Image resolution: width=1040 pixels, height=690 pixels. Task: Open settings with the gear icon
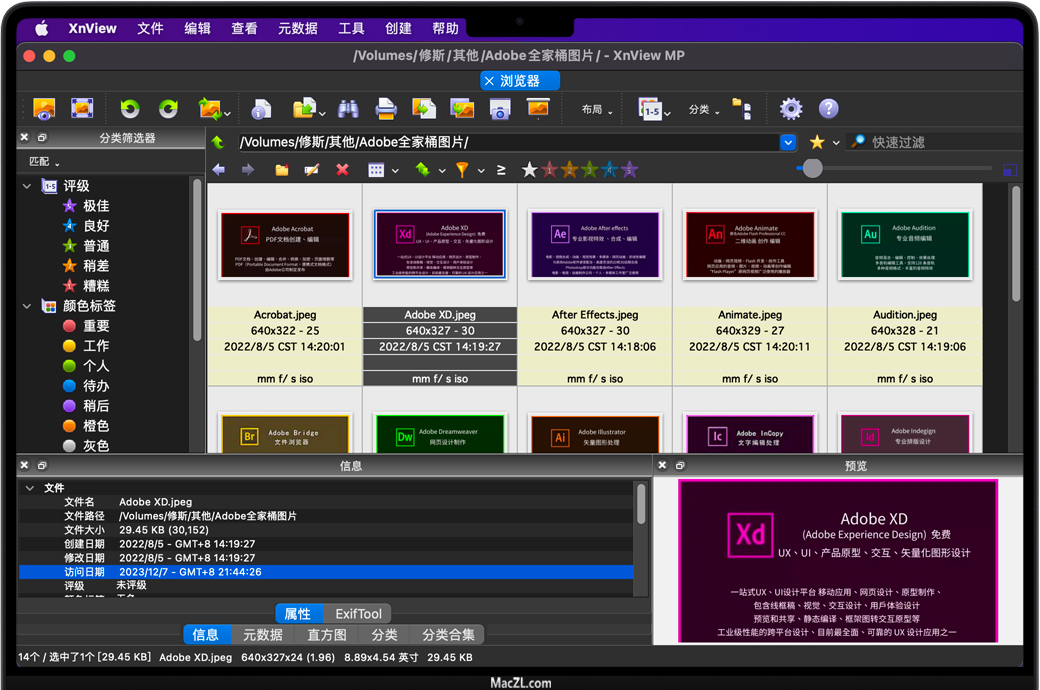click(x=791, y=109)
